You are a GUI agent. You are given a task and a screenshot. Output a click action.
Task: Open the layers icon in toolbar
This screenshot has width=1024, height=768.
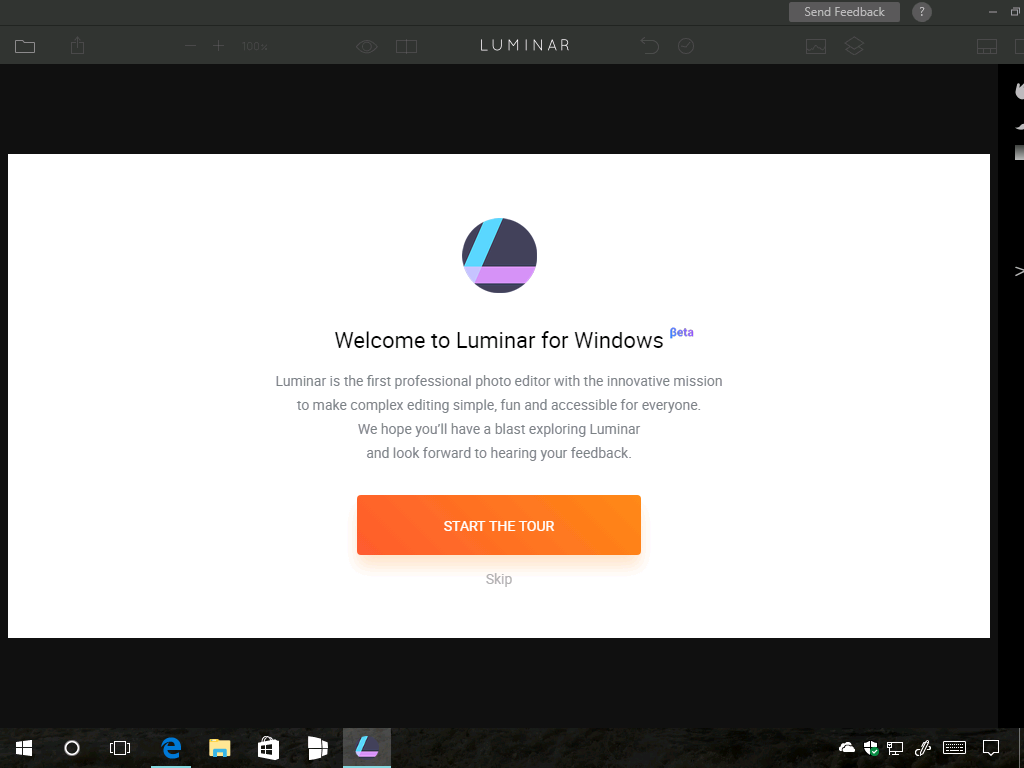[854, 46]
